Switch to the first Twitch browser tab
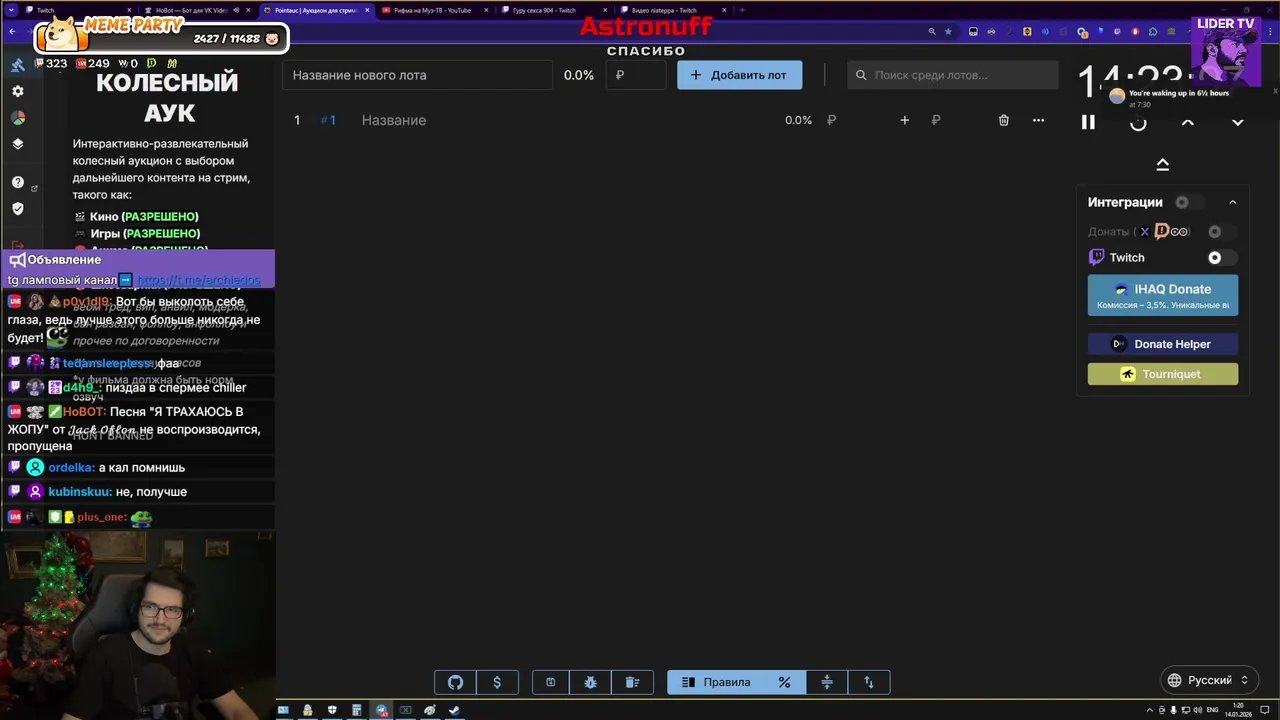The image size is (1280, 720). point(78,10)
